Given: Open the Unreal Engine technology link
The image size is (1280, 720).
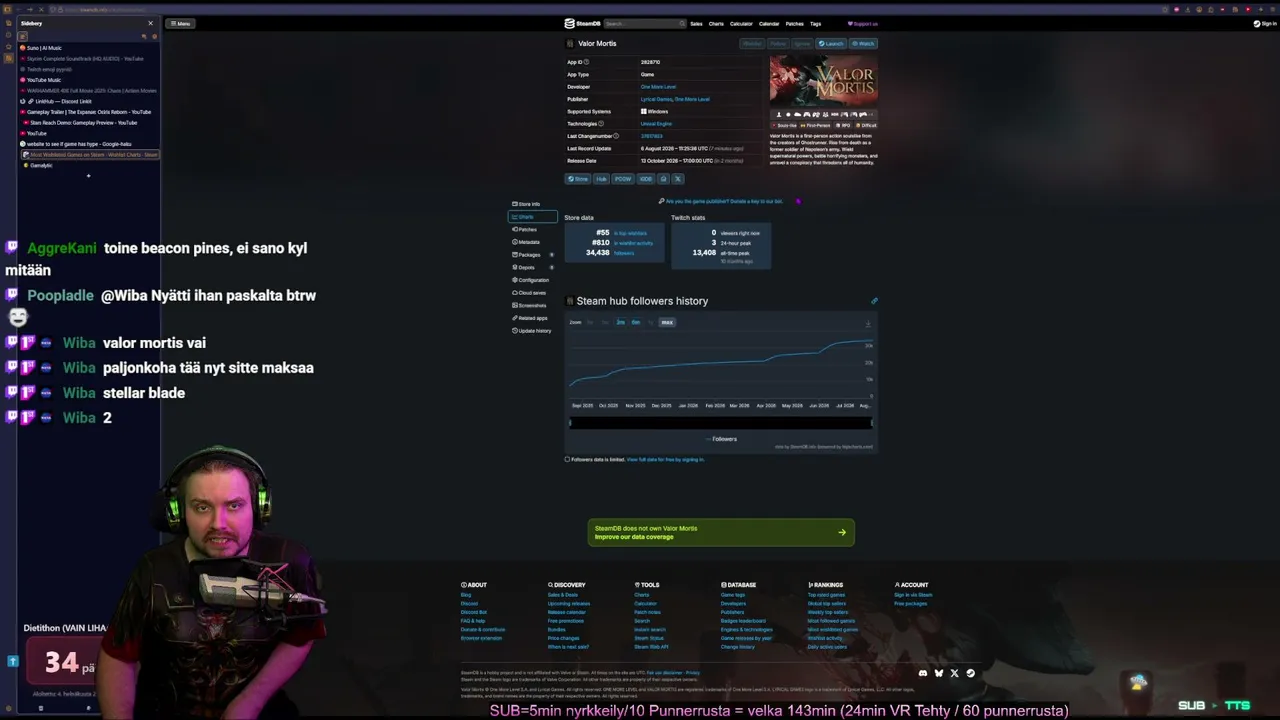Looking at the screenshot, I should click(656, 124).
